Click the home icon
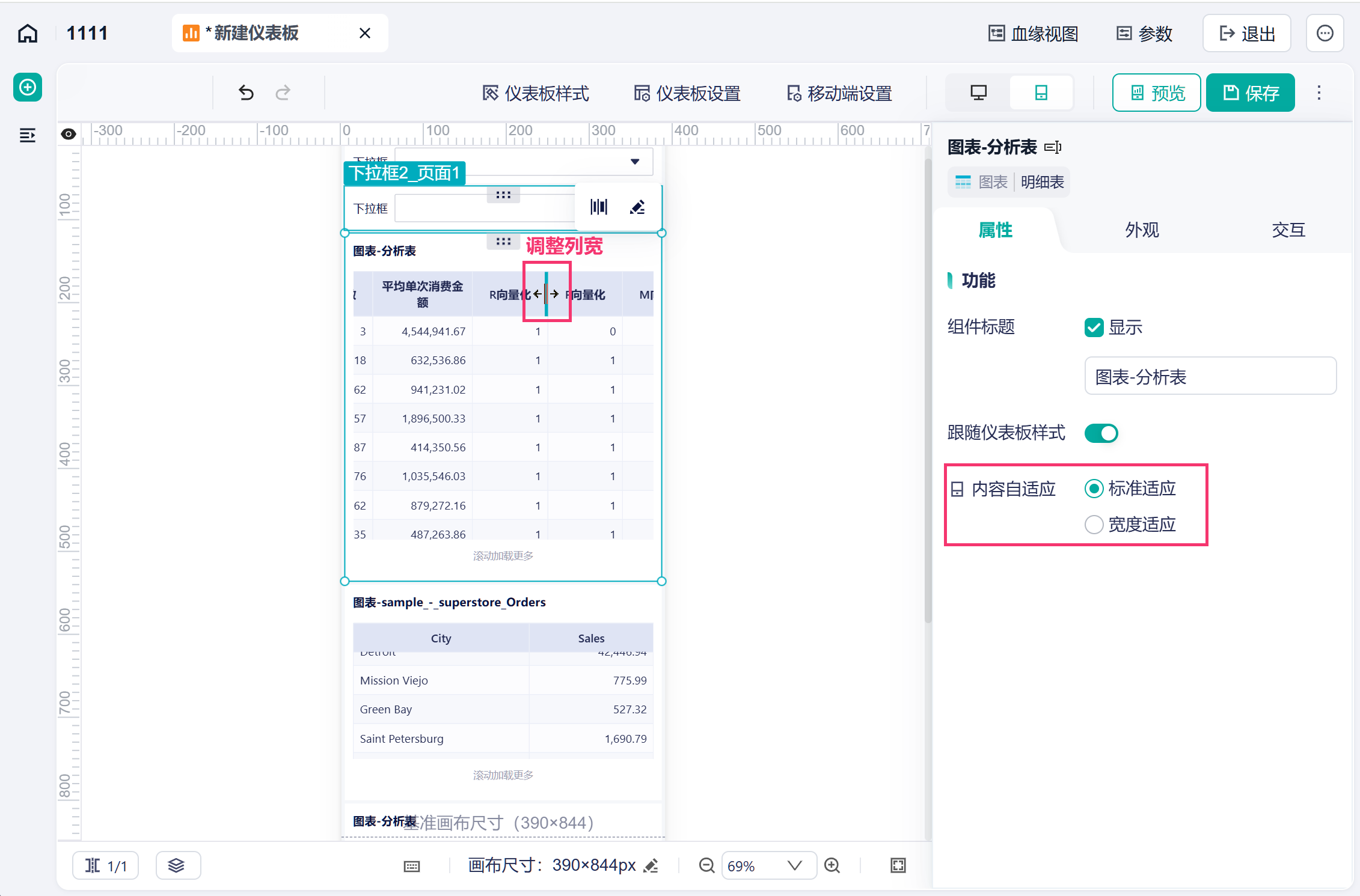 28,34
